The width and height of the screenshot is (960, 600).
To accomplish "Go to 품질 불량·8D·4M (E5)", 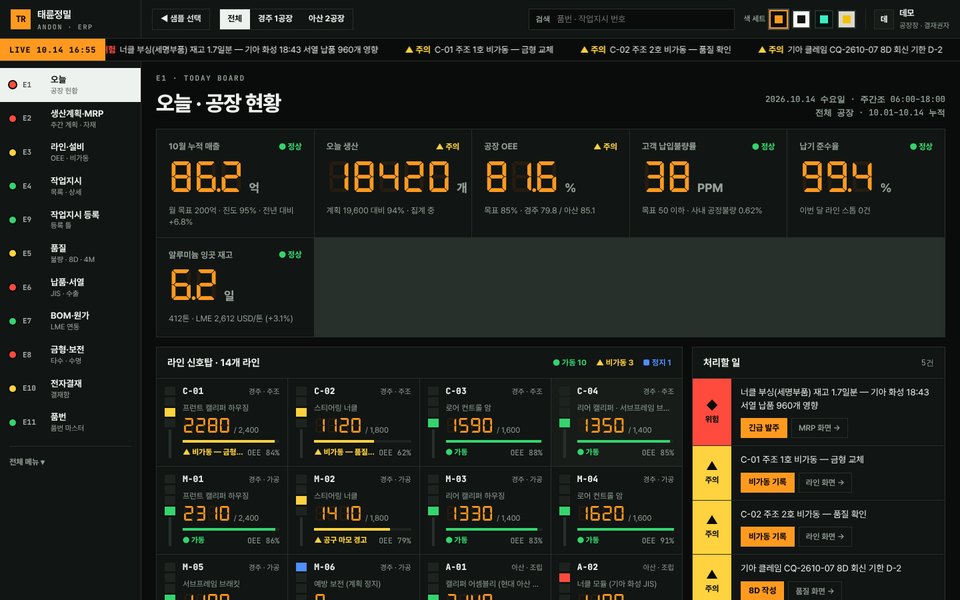I will (x=70, y=253).
